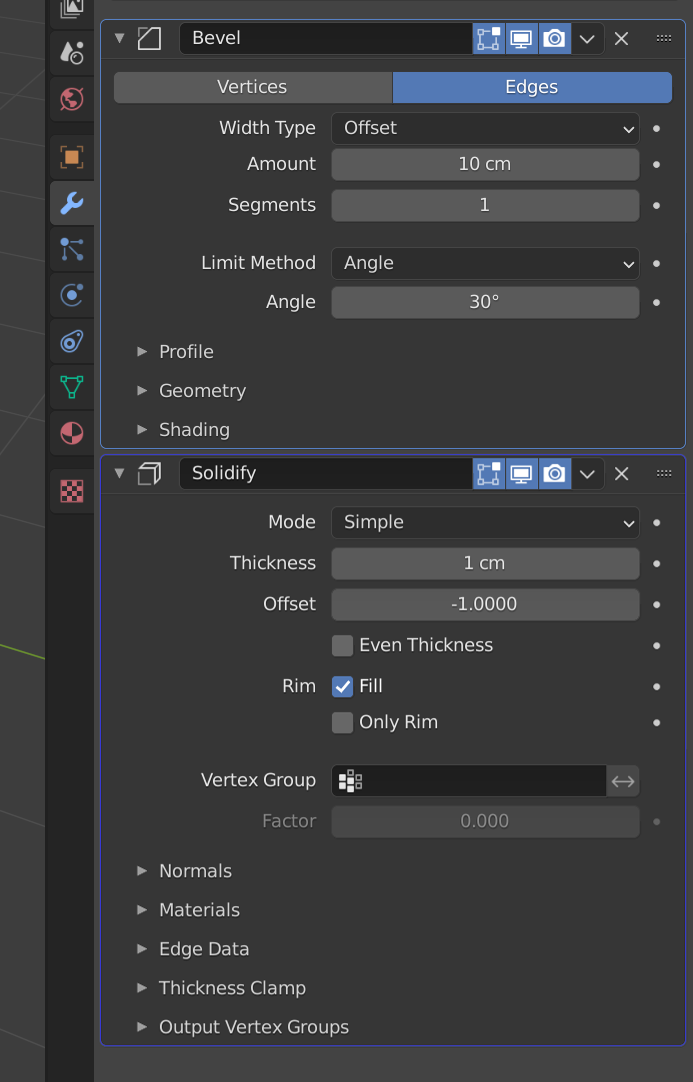The height and width of the screenshot is (1082, 693).
Task: Remove the Solidify modifier
Action: tap(621, 473)
